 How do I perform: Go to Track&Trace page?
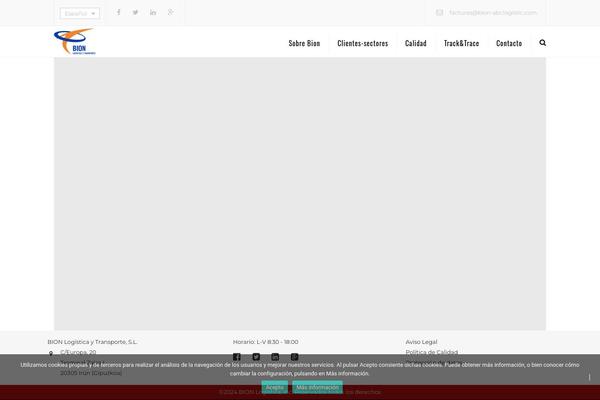click(x=461, y=43)
